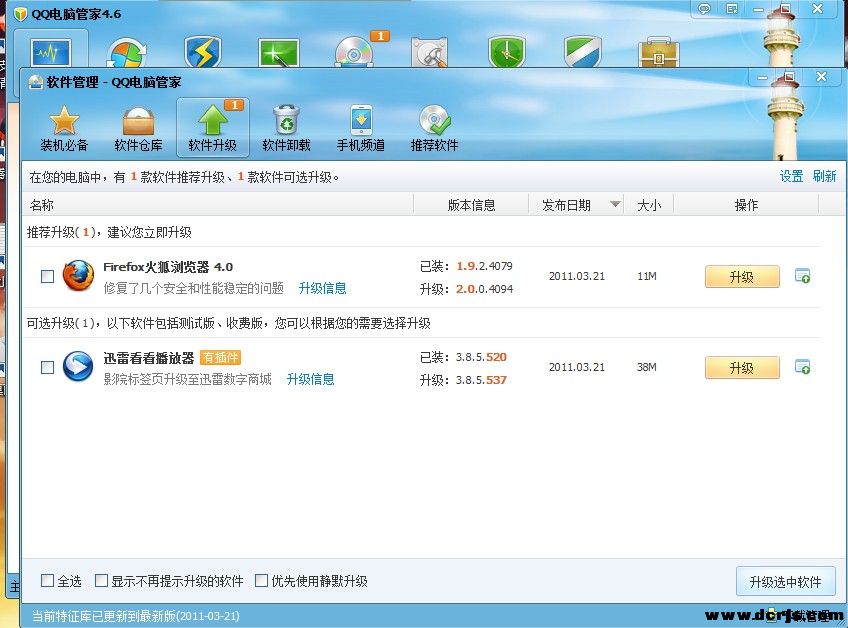
Task: Open the 装机必备 star icon
Action: (64, 121)
